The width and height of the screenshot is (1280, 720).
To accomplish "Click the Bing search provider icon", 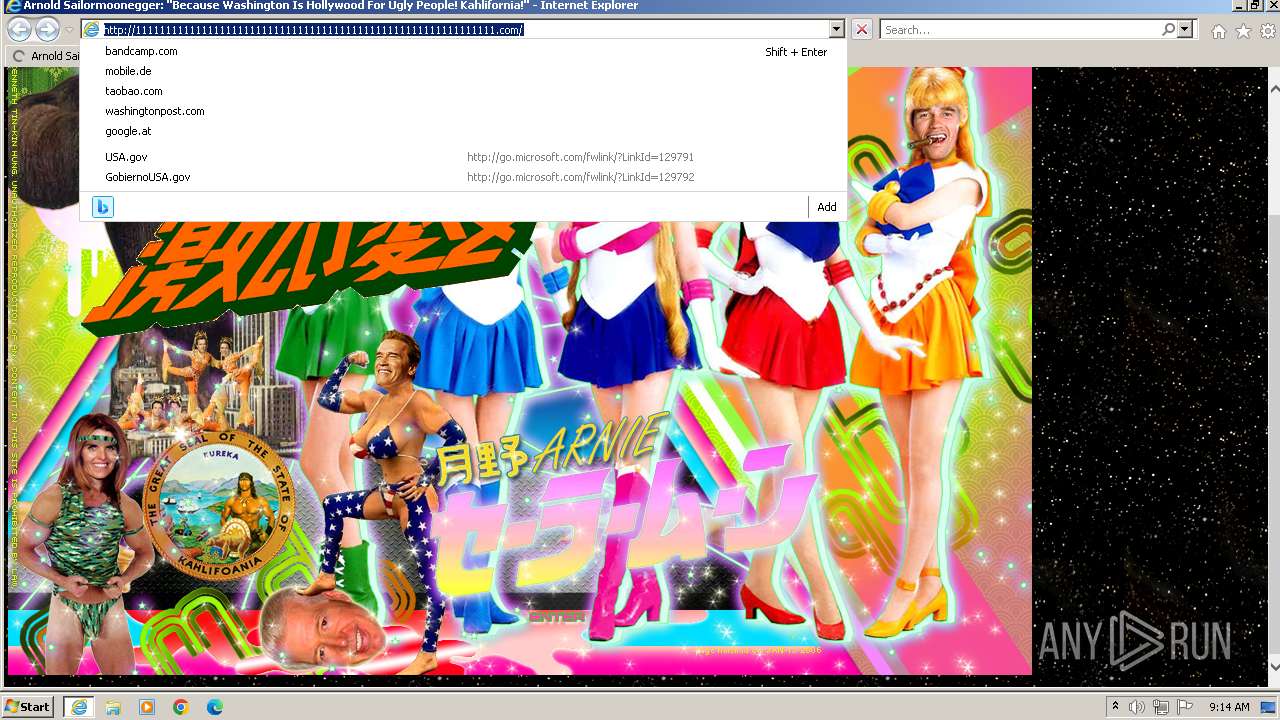I will tap(102, 207).
